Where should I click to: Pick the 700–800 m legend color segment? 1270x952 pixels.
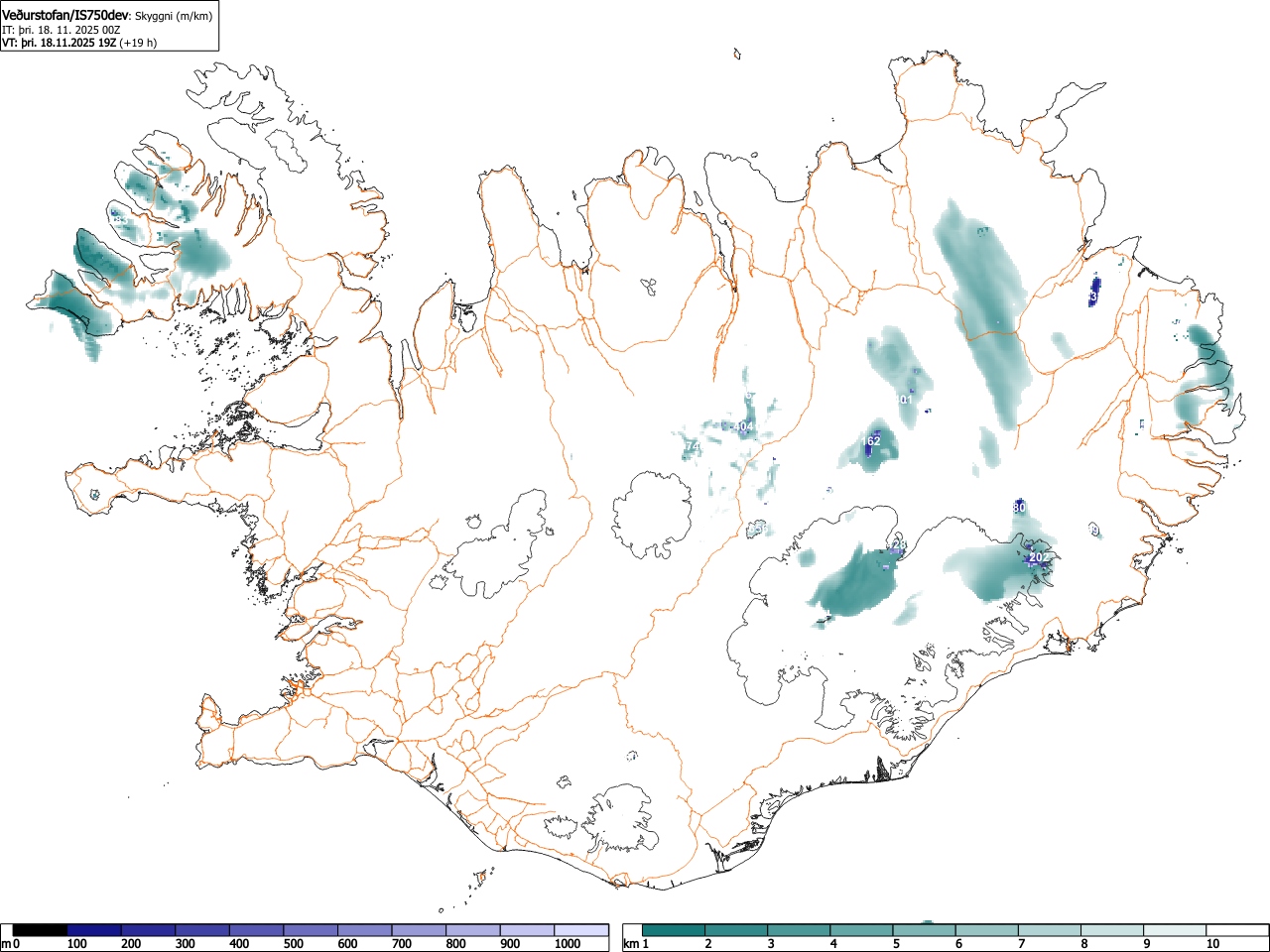pyautogui.click(x=418, y=930)
